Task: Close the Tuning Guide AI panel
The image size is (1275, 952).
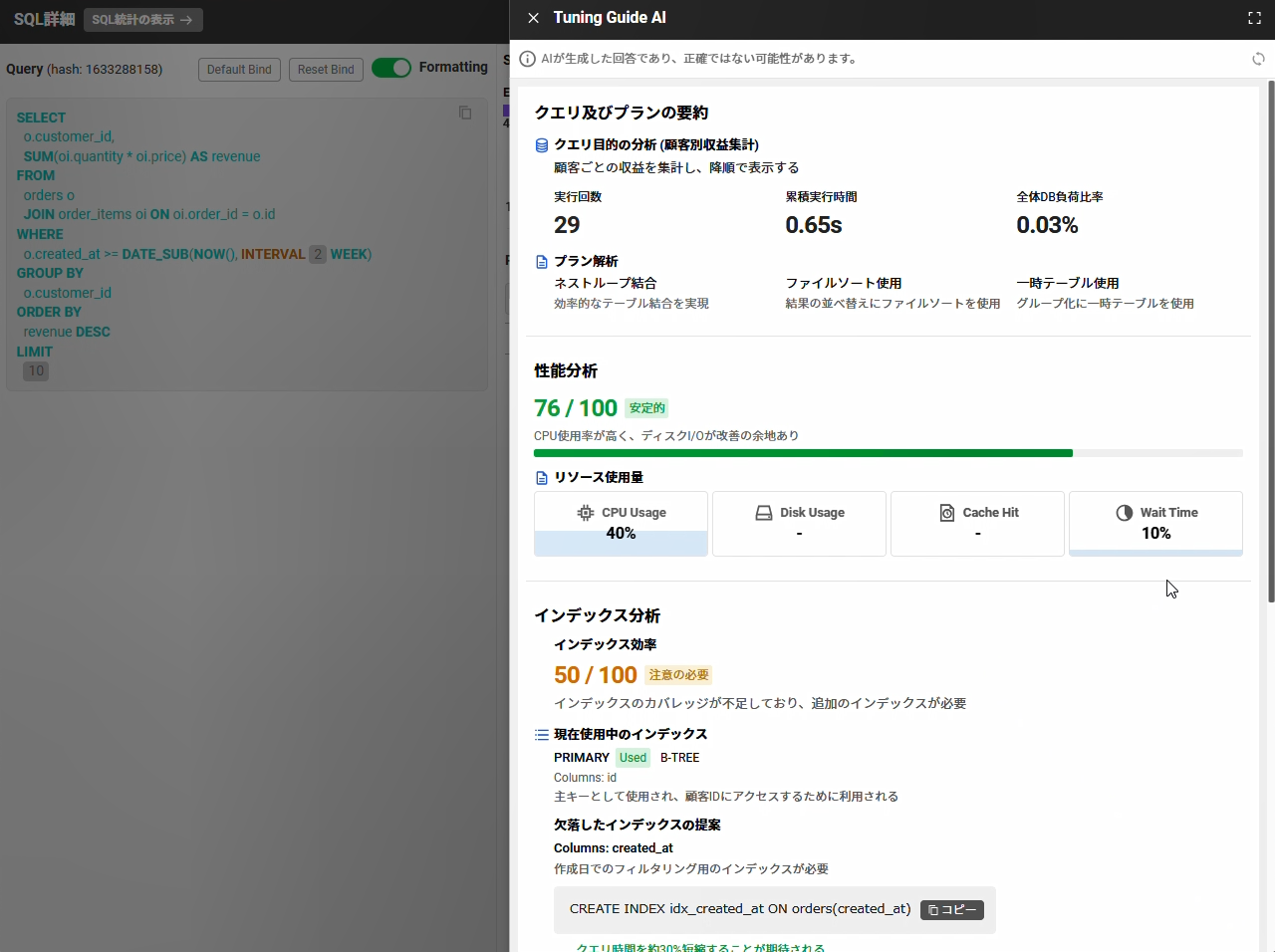Action: click(x=533, y=18)
